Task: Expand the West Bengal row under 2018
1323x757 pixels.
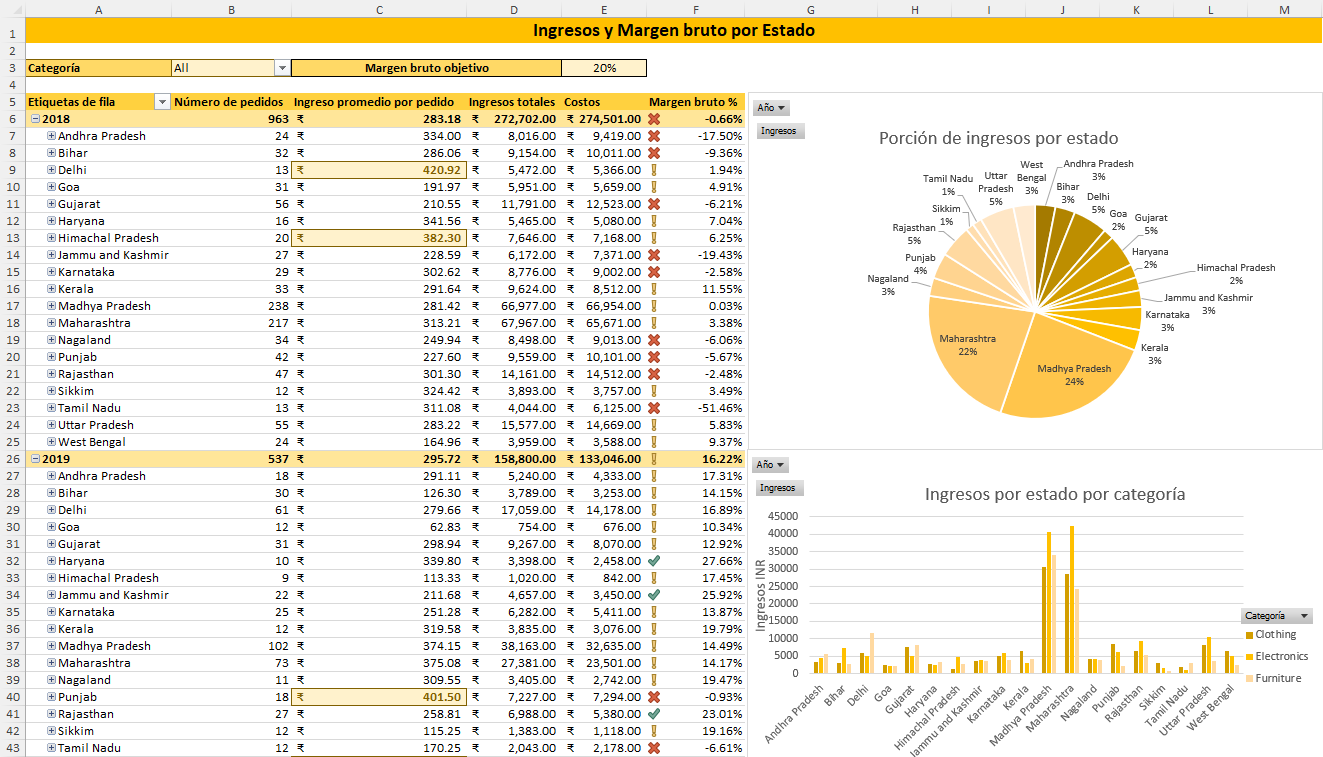Action: (51, 442)
